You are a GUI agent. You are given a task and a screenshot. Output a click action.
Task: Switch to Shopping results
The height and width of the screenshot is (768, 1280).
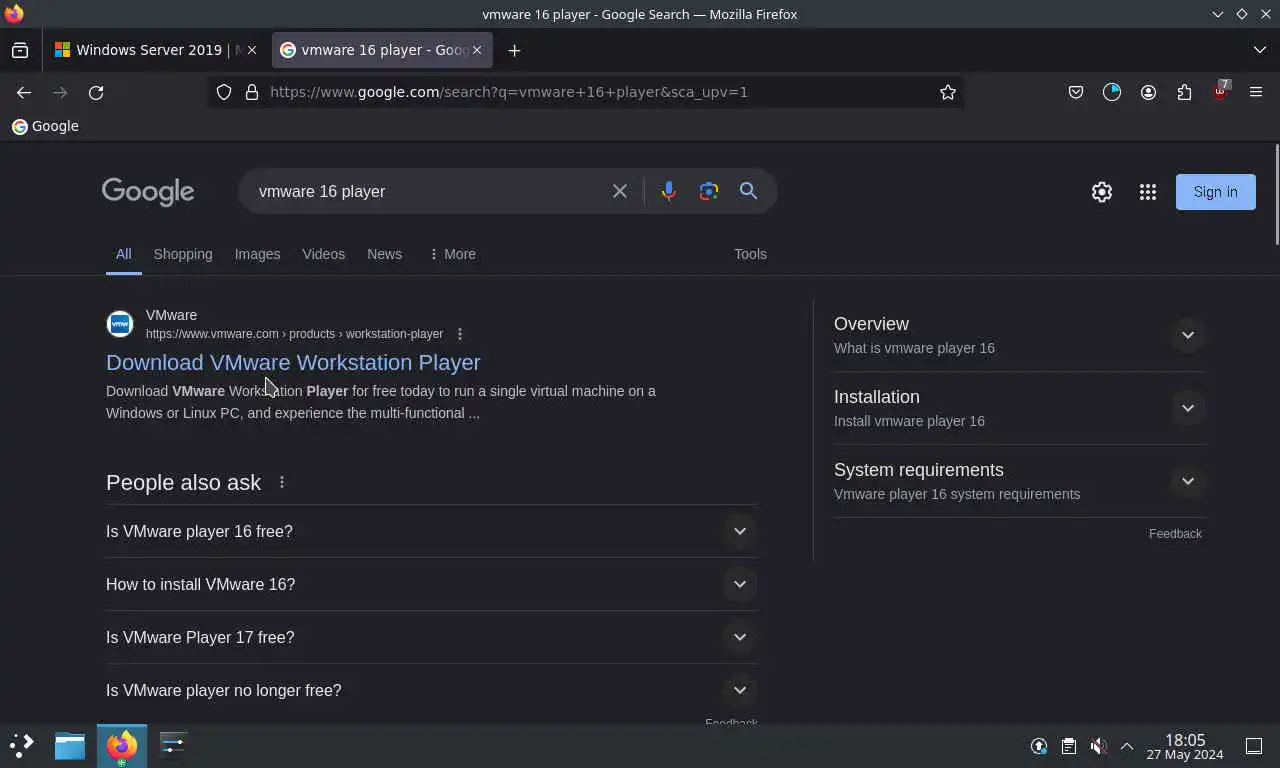click(x=183, y=254)
